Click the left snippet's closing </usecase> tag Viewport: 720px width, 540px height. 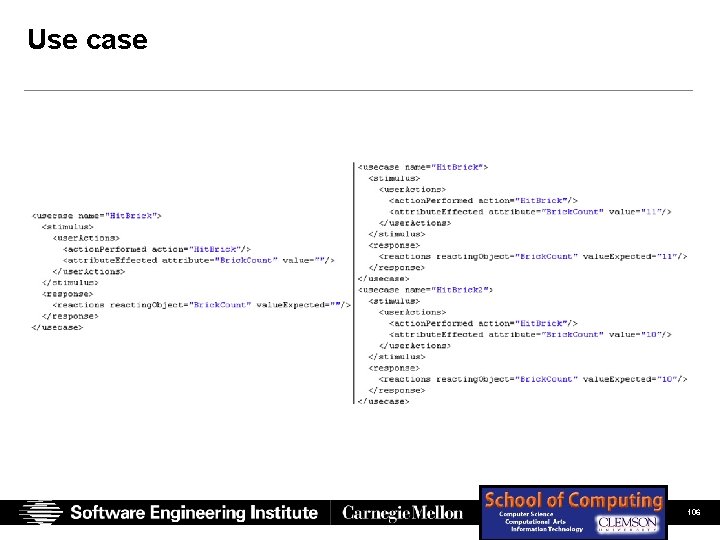[57, 327]
